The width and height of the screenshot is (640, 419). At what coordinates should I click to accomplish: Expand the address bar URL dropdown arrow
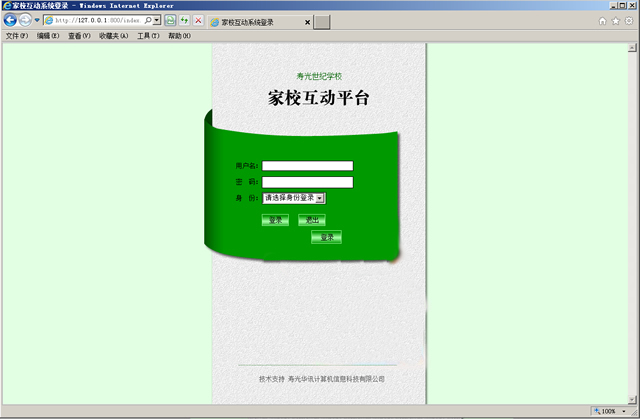coord(157,20)
